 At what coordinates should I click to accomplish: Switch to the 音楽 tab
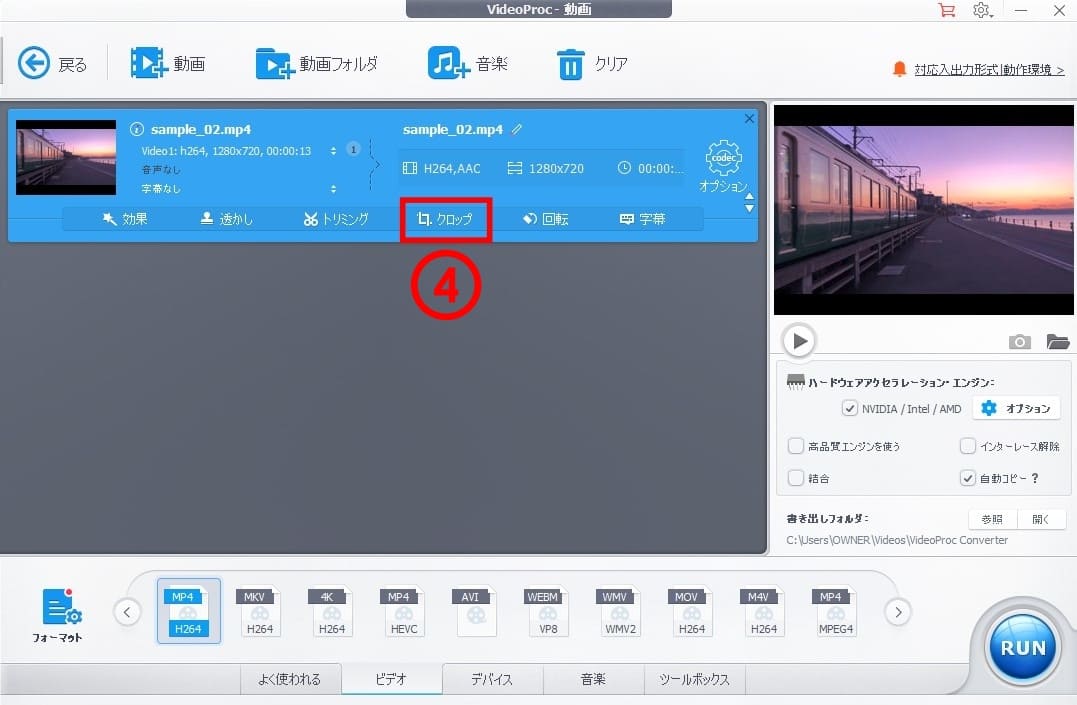pyautogui.click(x=593, y=680)
